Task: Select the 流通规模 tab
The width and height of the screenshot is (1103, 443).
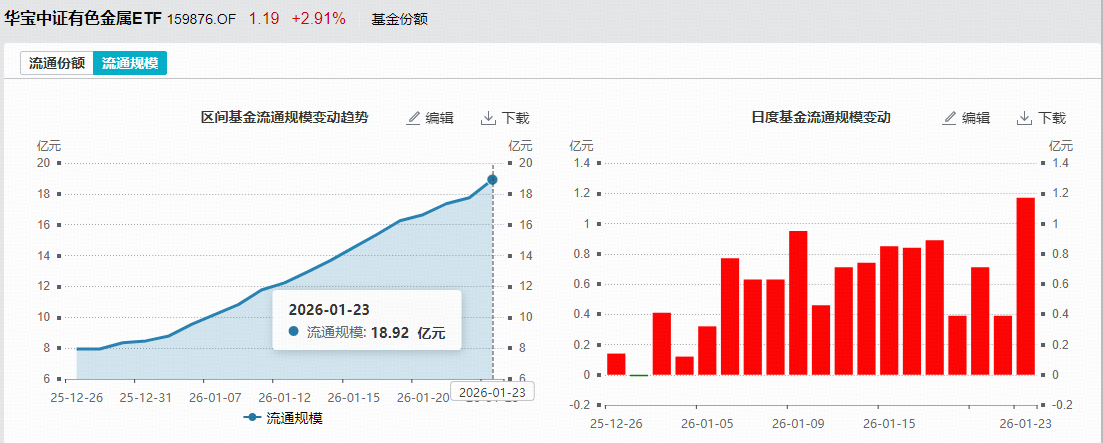Action: 130,63
